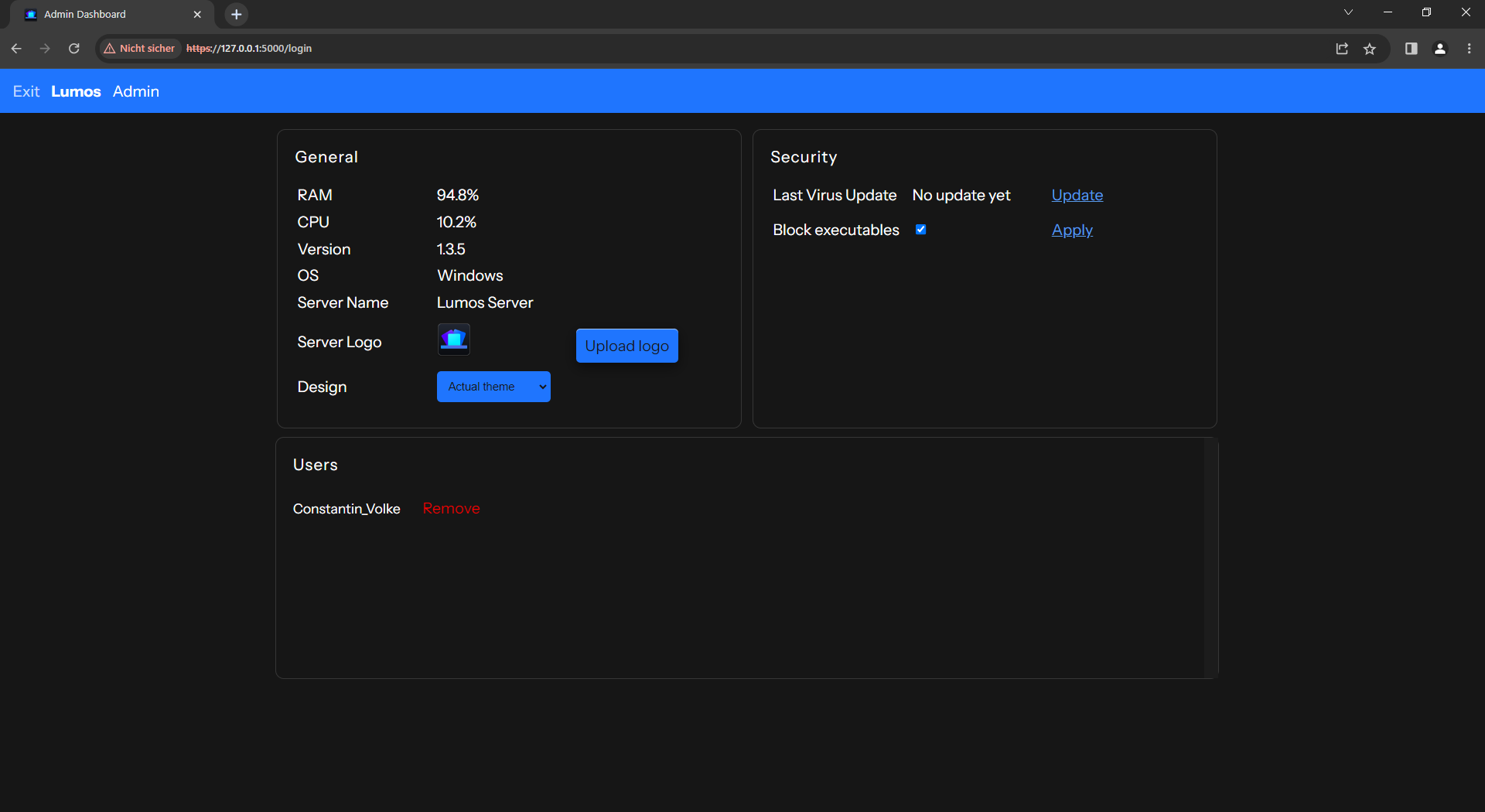
Task: Click the 'No update yet' status text
Action: point(961,195)
